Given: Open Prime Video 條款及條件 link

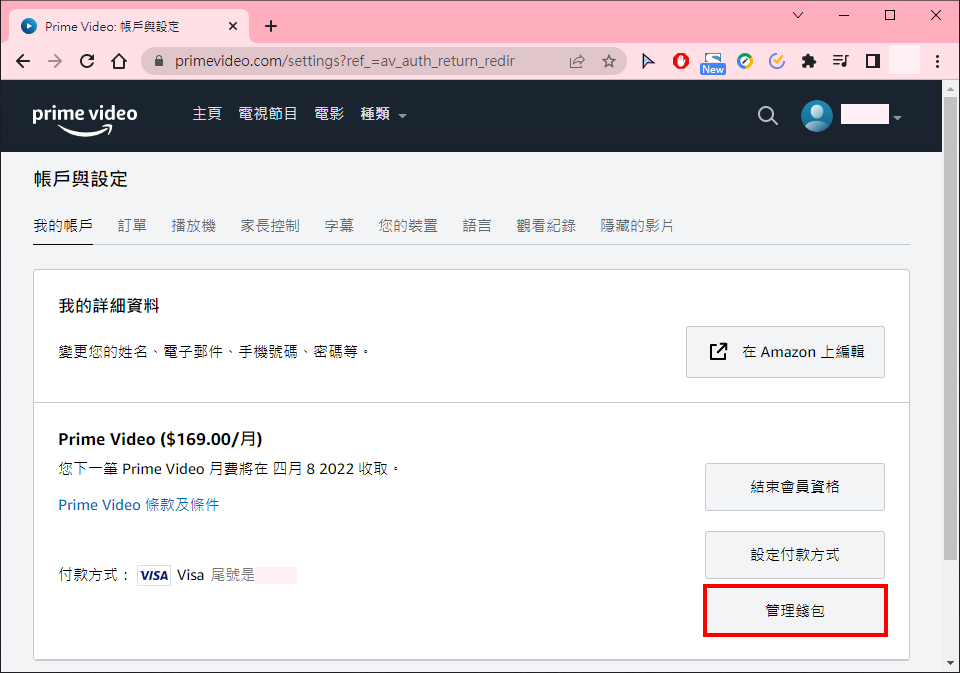Looking at the screenshot, I should [x=138, y=505].
